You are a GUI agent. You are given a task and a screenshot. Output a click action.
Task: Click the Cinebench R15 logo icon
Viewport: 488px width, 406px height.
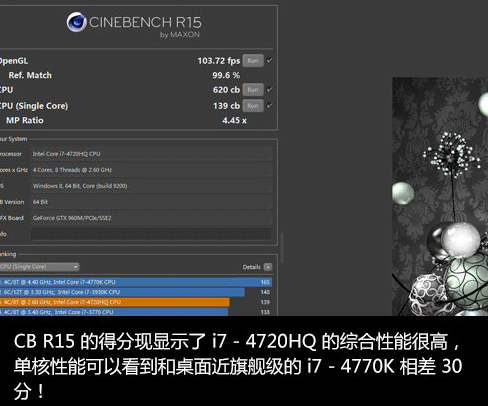77,22
